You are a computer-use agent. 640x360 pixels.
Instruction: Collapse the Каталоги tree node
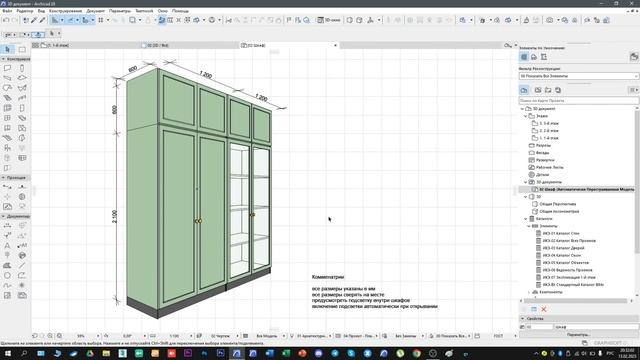tap(526, 219)
